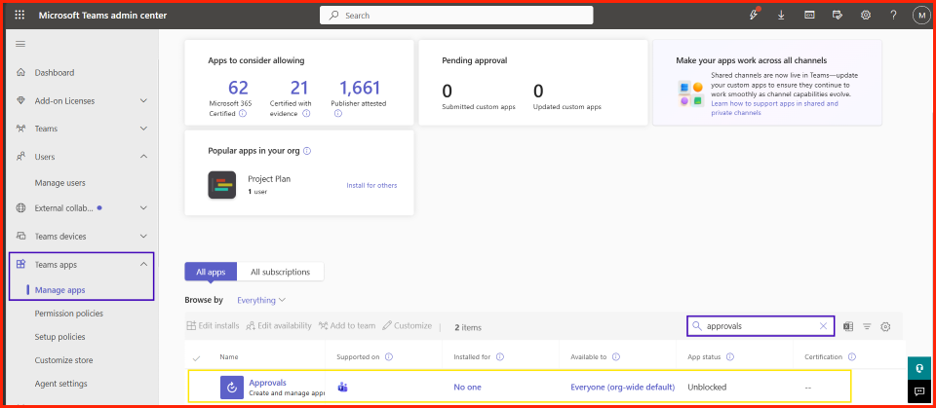
Task: Open the Approvals app name link
Action: coord(267,382)
